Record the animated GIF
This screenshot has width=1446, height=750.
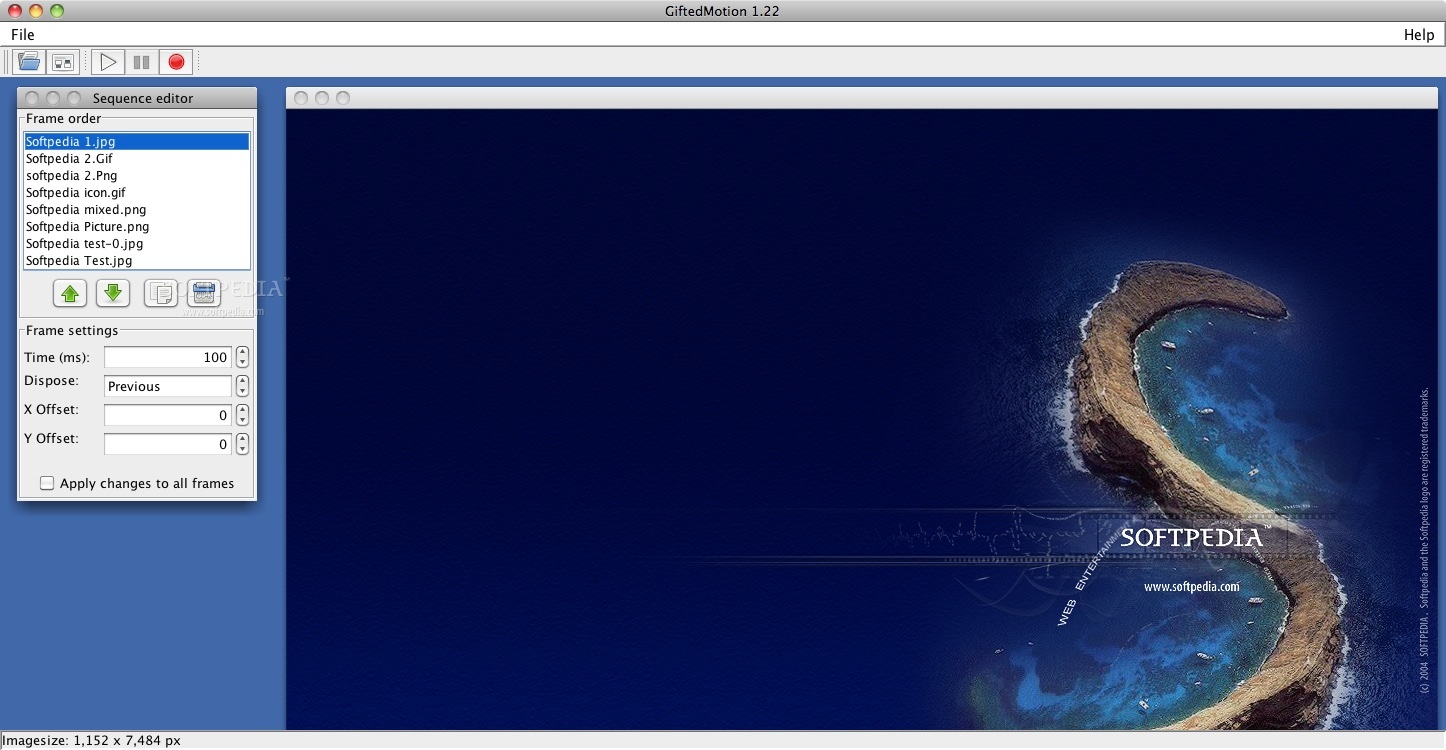pos(175,61)
